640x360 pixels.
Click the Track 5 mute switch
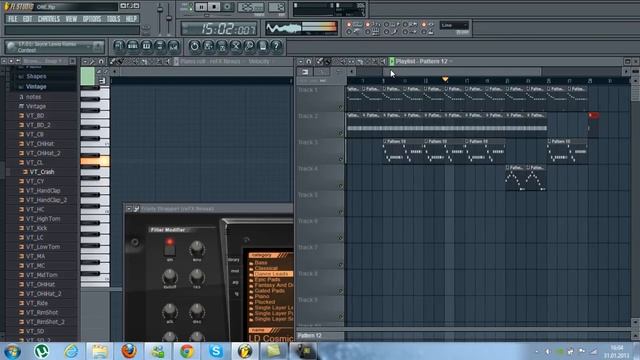click(340, 212)
